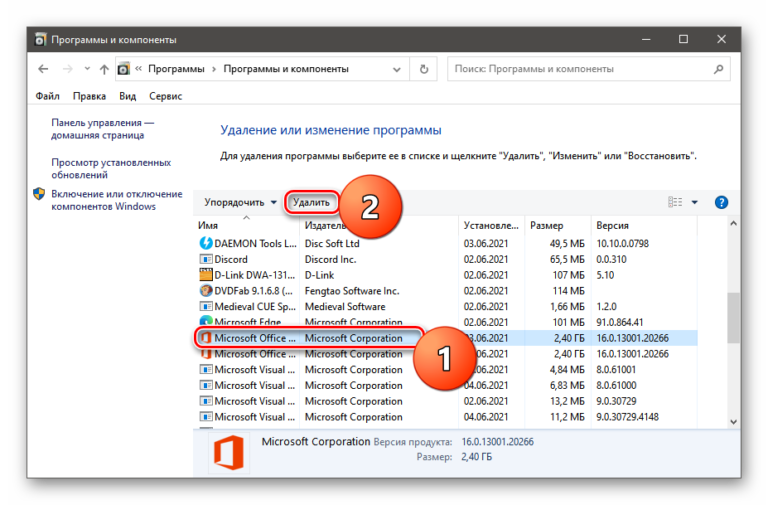Change view with the view icon
Viewport: 768px width, 505px height.
675,202
